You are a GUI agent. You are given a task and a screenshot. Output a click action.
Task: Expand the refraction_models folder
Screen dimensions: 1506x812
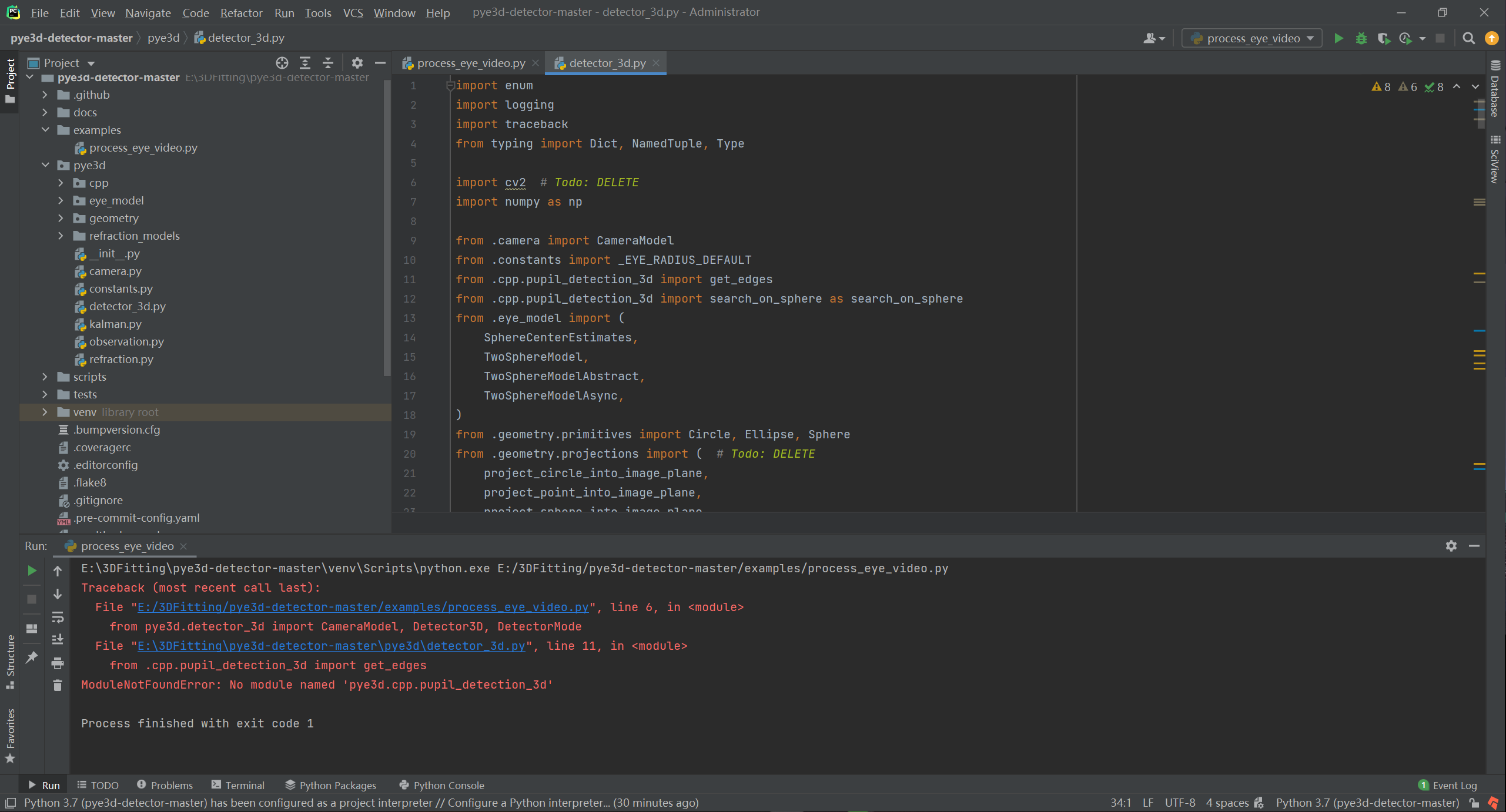[x=61, y=236]
